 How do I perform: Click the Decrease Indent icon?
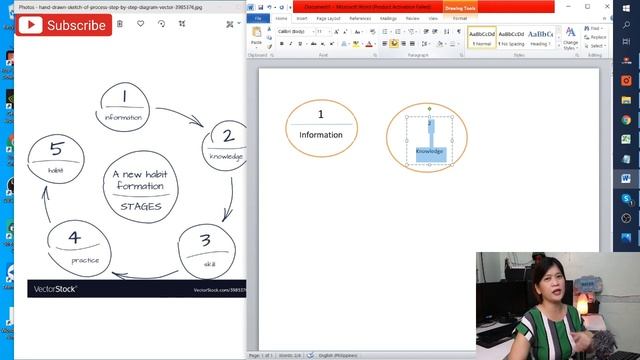pos(426,32)
